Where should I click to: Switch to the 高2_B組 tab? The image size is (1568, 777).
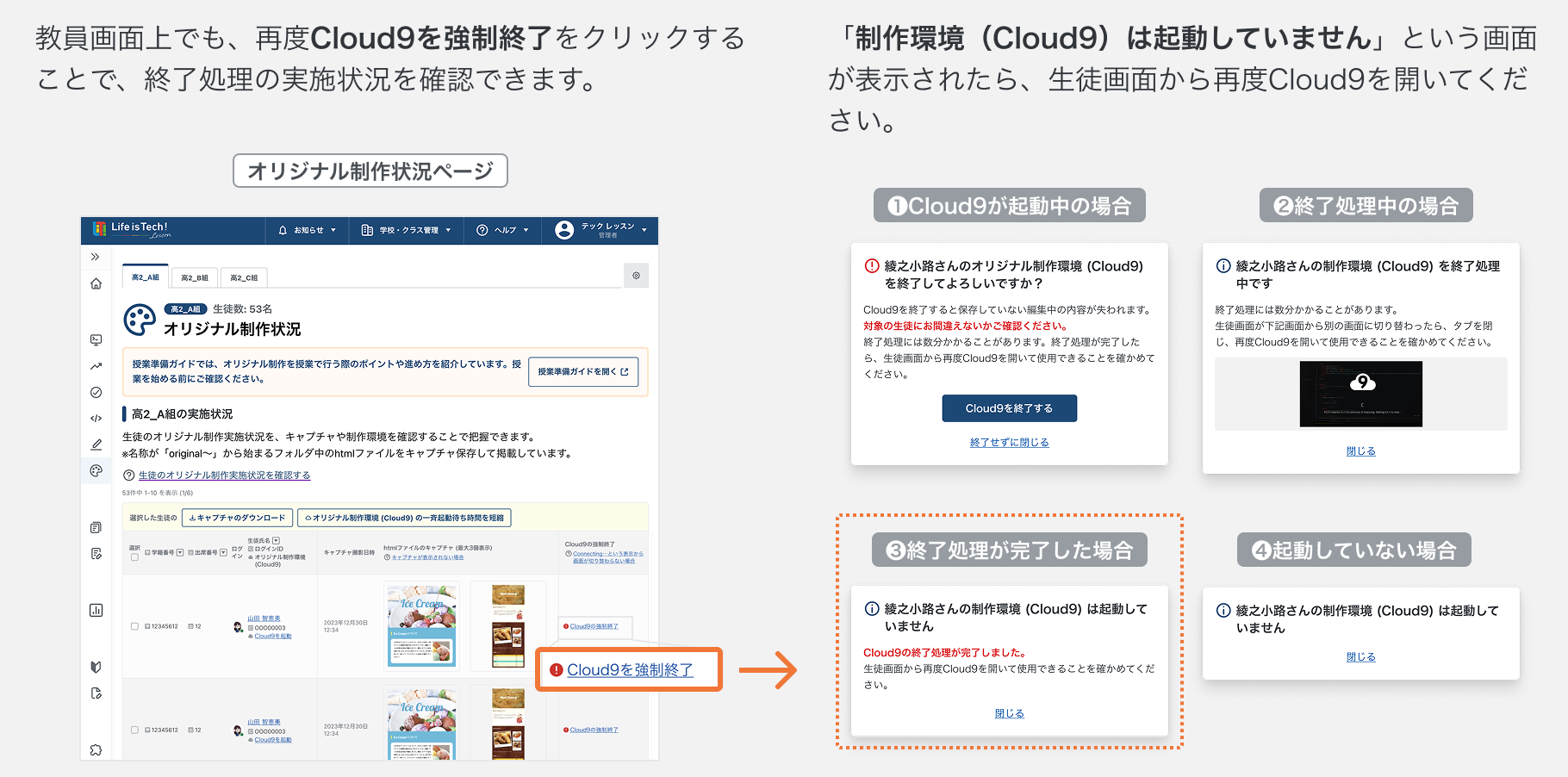(x=195, y=277)
